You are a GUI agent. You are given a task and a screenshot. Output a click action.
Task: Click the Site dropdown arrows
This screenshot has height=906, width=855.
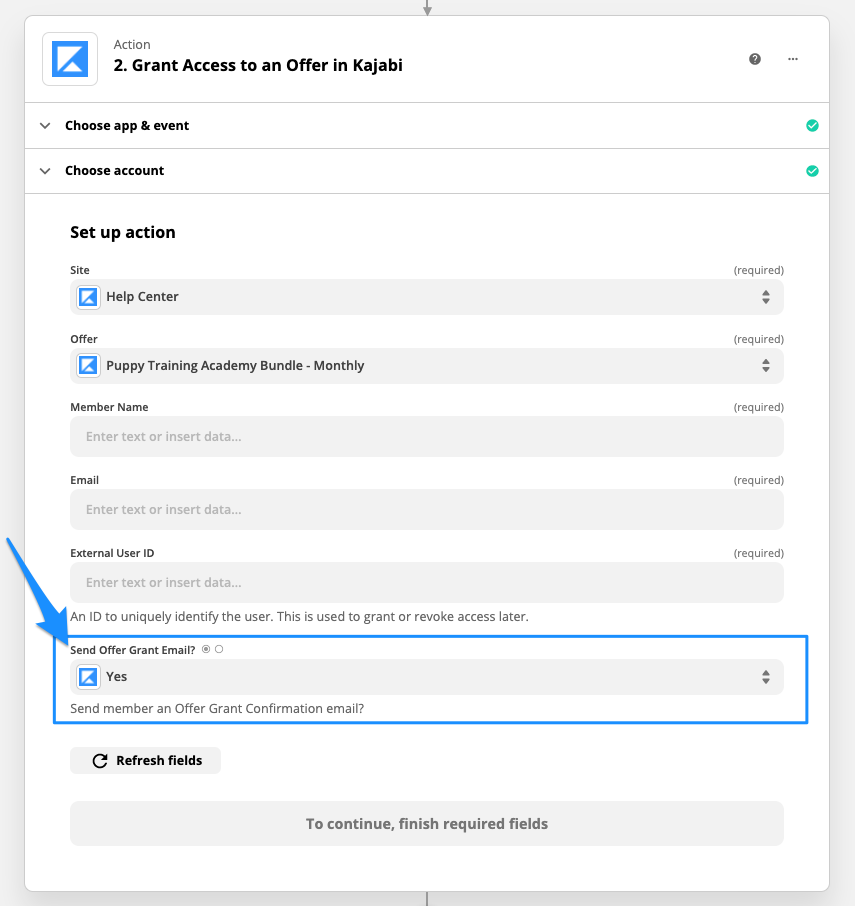765,297
